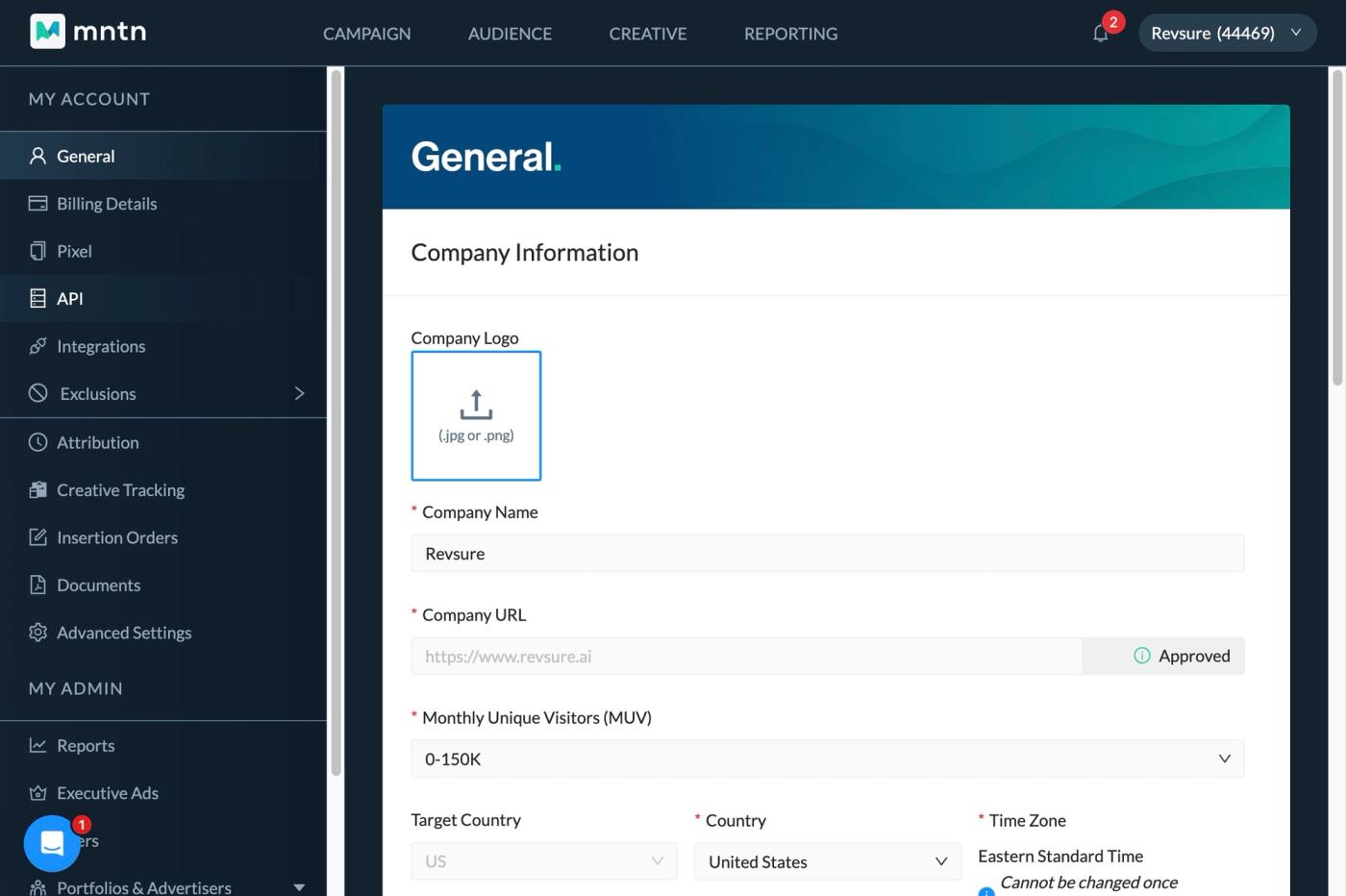Viewport: 1346px width, 896px height.
Task: Click the Company Logo upload box
Action: coord(476,415)
